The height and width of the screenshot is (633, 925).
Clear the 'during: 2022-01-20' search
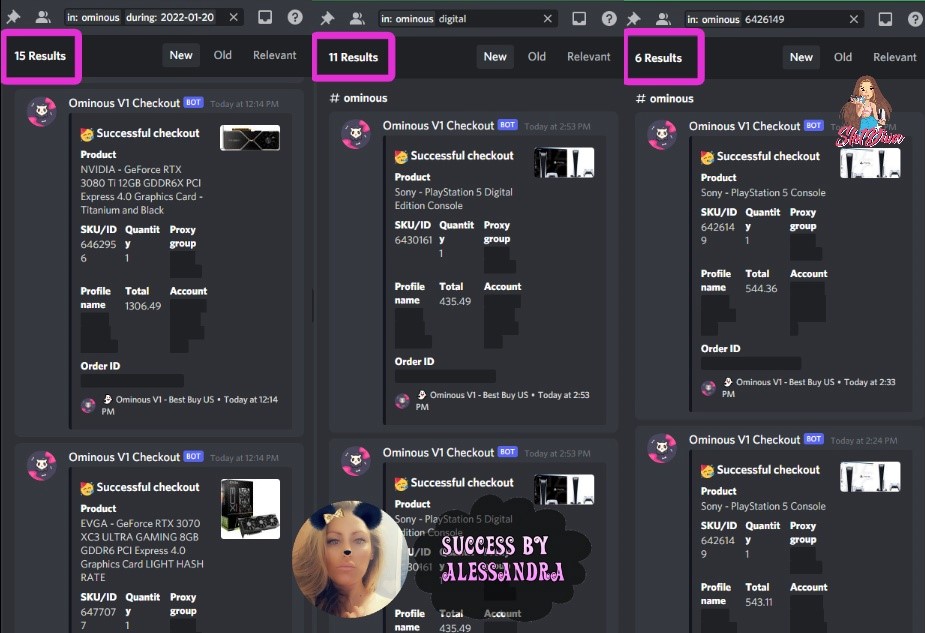tap(234, 17)
